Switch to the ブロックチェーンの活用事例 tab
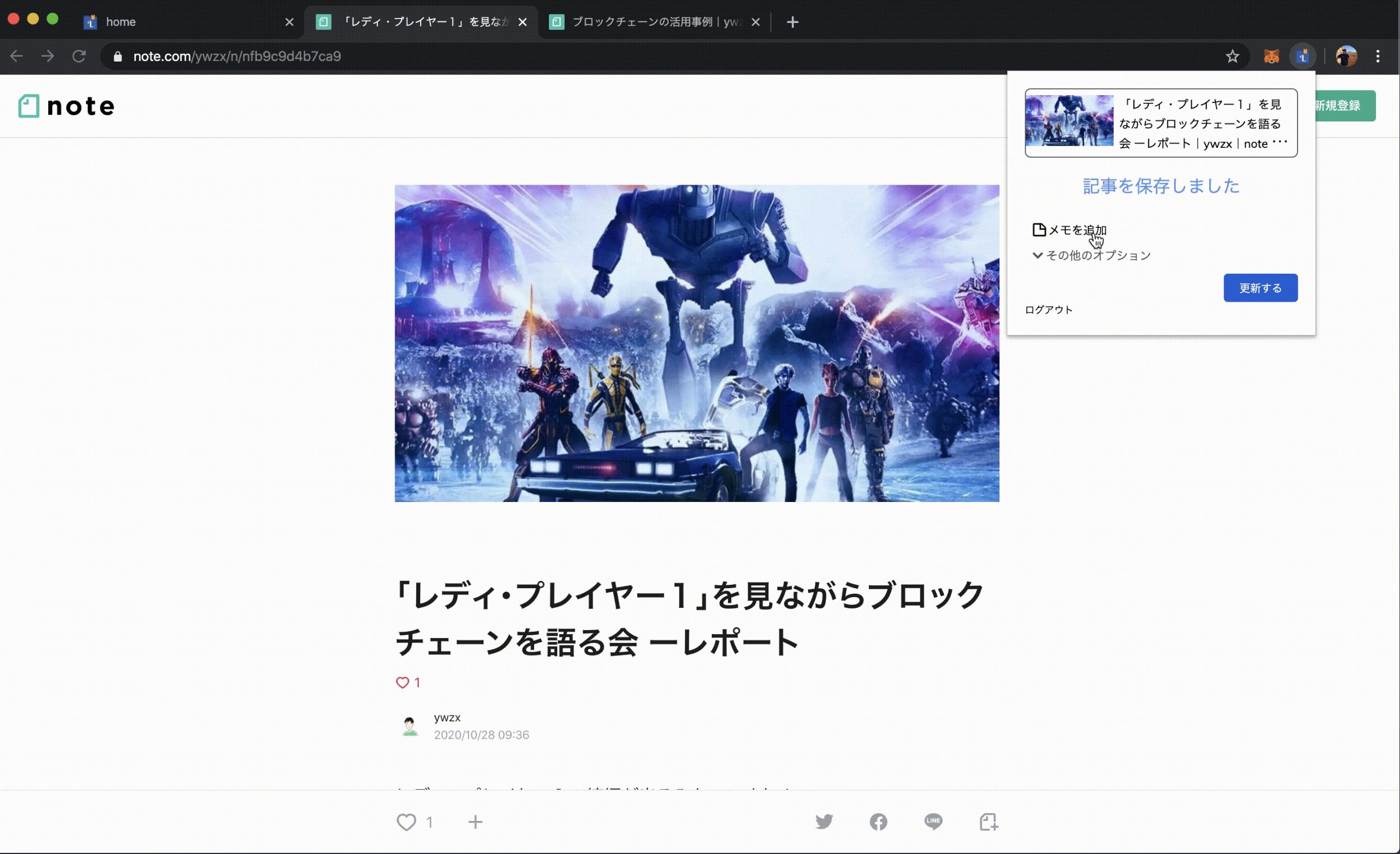Image resolution: width=1400 pixels, height=854 pixels. [654, 22]
